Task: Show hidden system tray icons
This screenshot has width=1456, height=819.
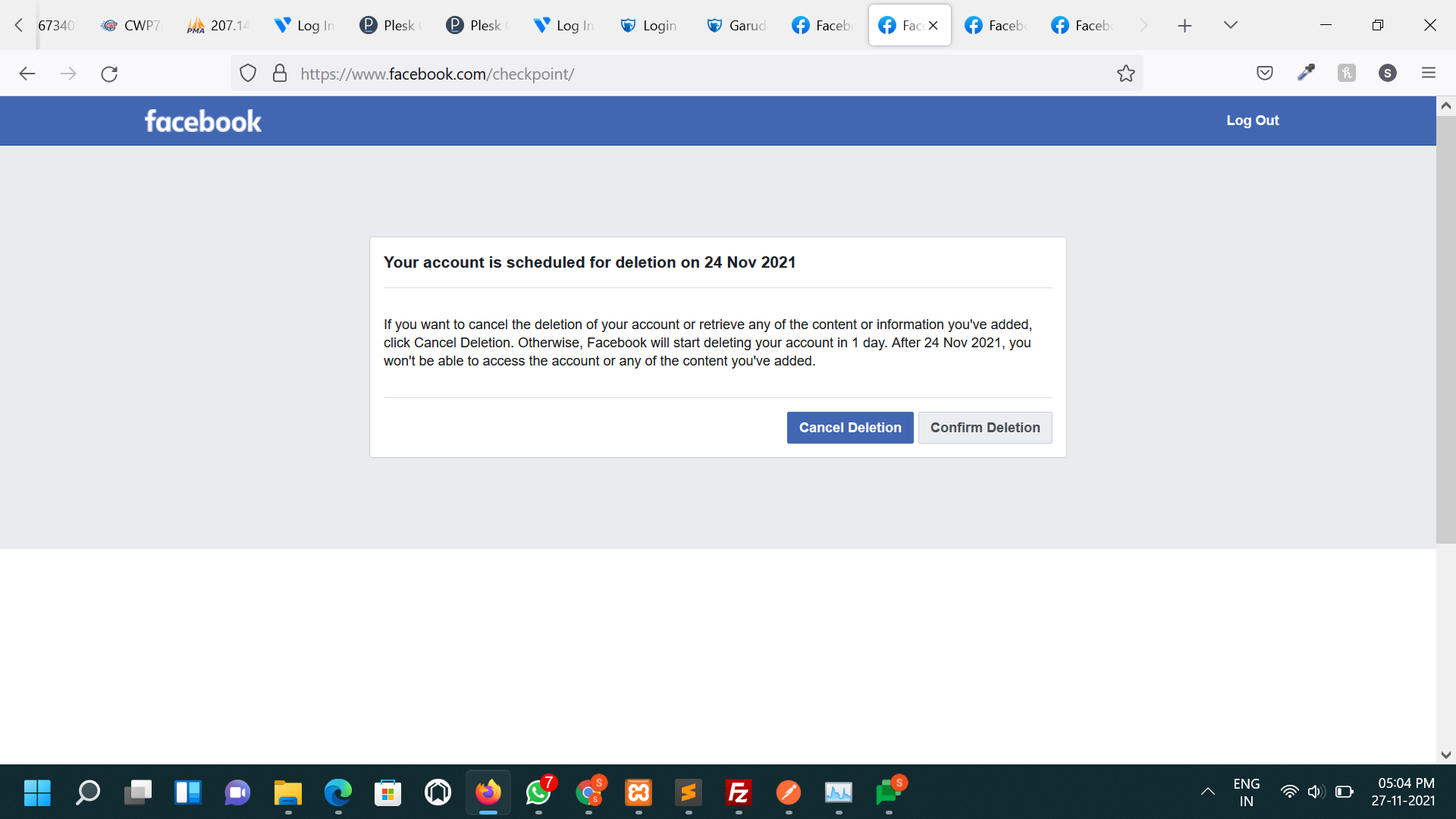Action: [1208, 792]
